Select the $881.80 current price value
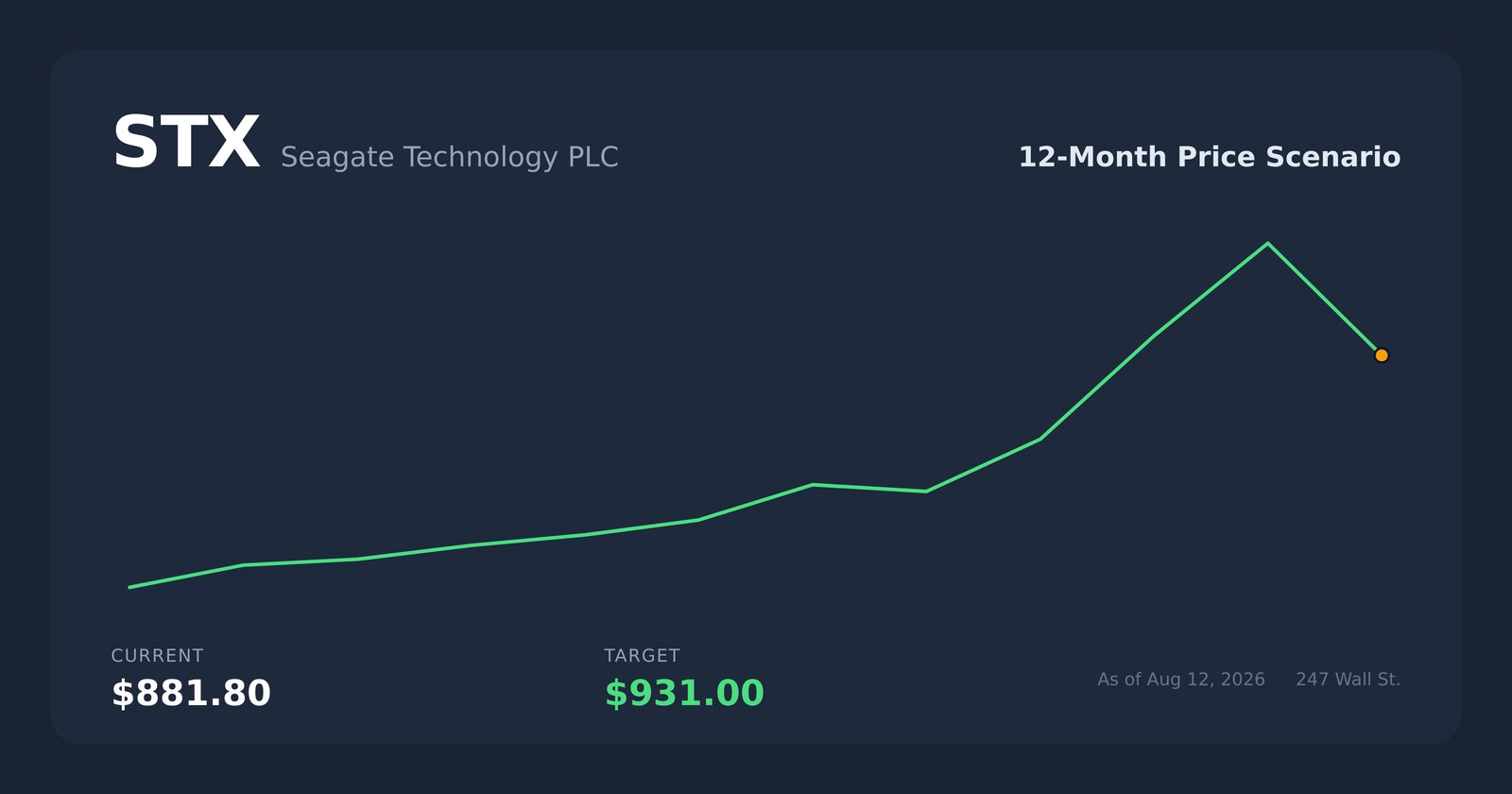The width and height of the screenshot is (1512, 794). (191, 694)
